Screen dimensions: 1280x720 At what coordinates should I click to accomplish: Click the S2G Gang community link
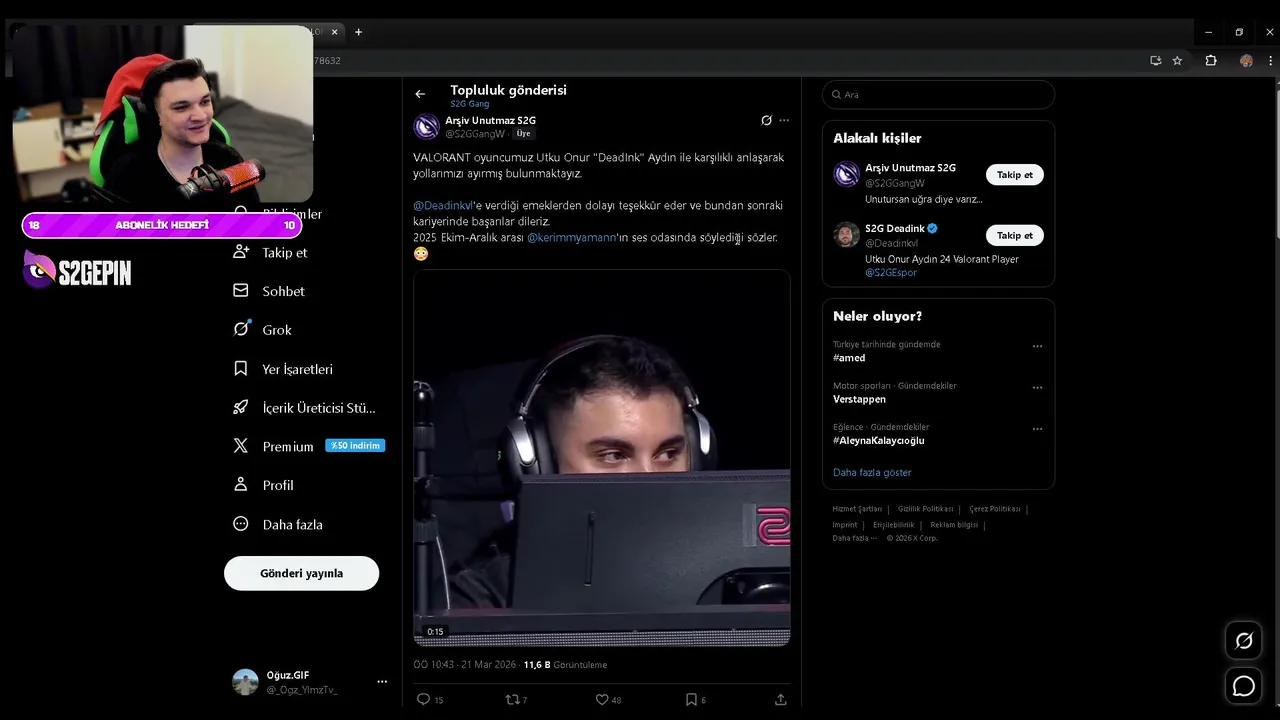click(469, 104)
